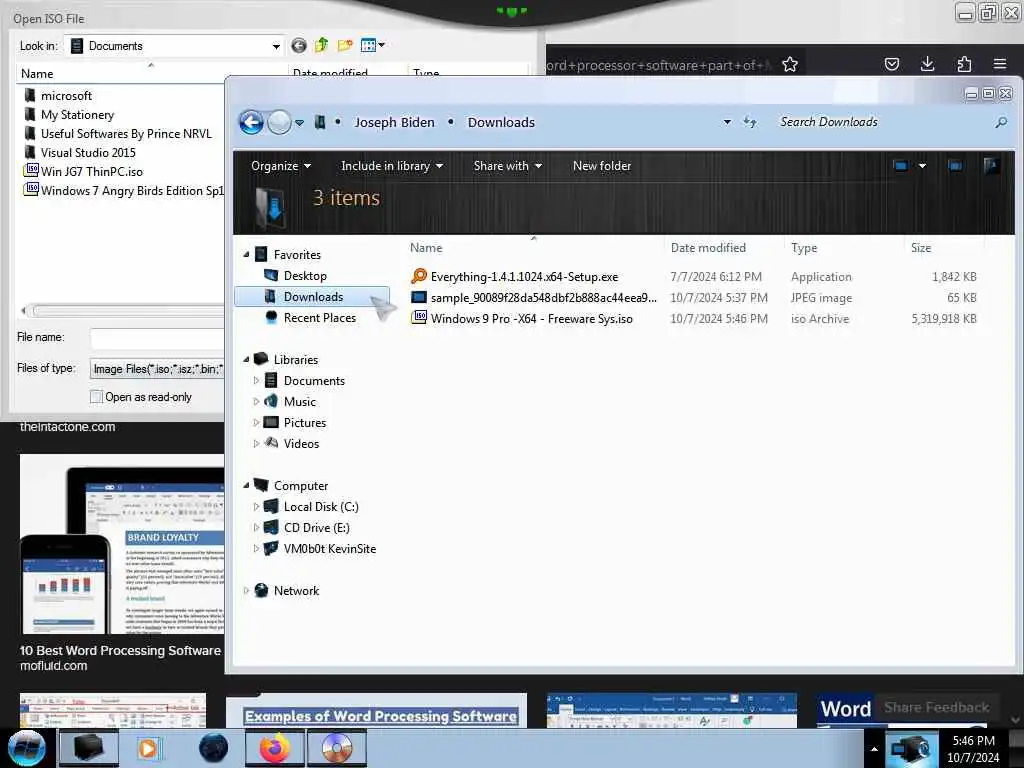
Task: Click go-back icon in Open ISO File dialog
Action: (298, 45)
